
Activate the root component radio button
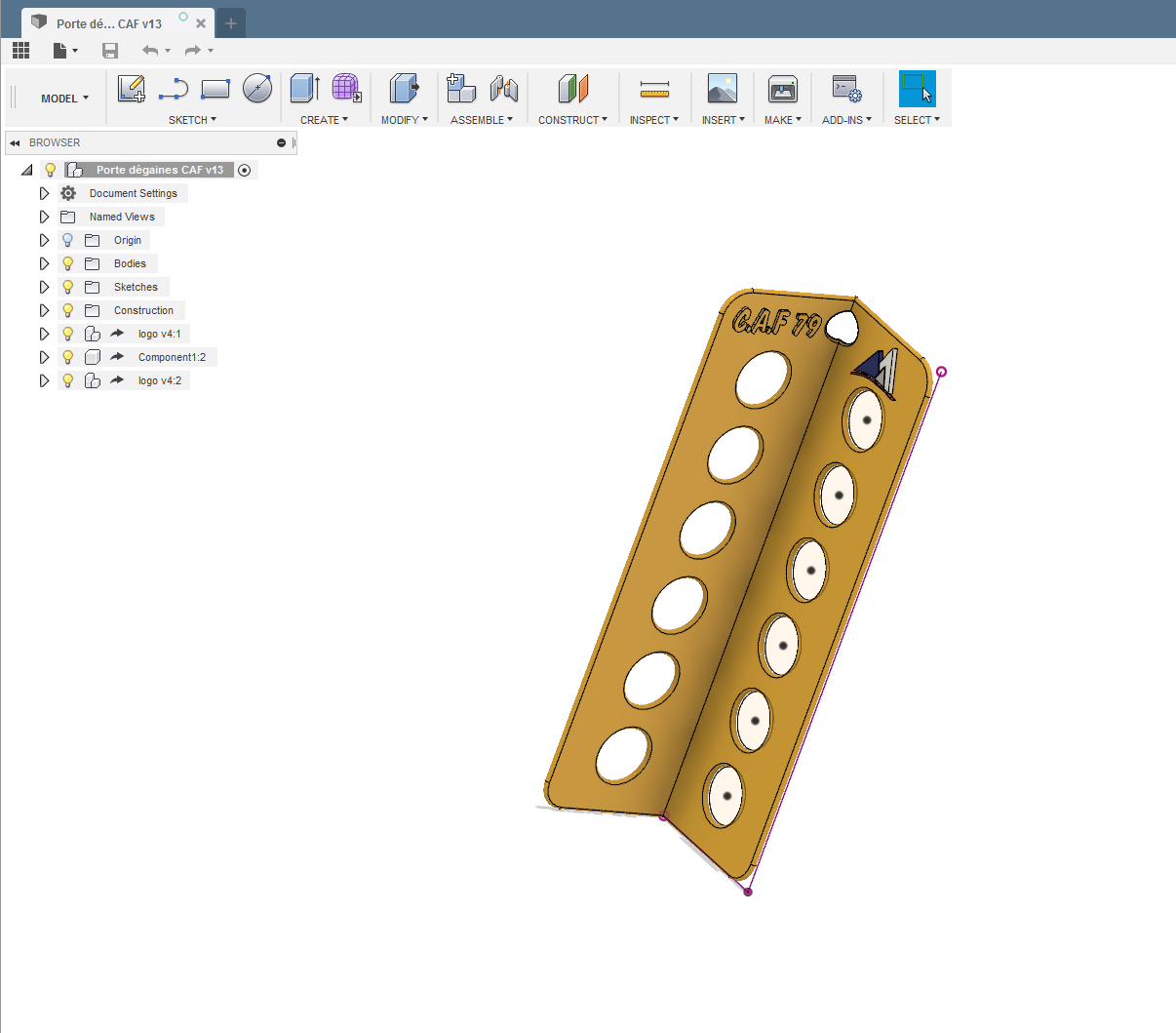(x=245, y=170)
